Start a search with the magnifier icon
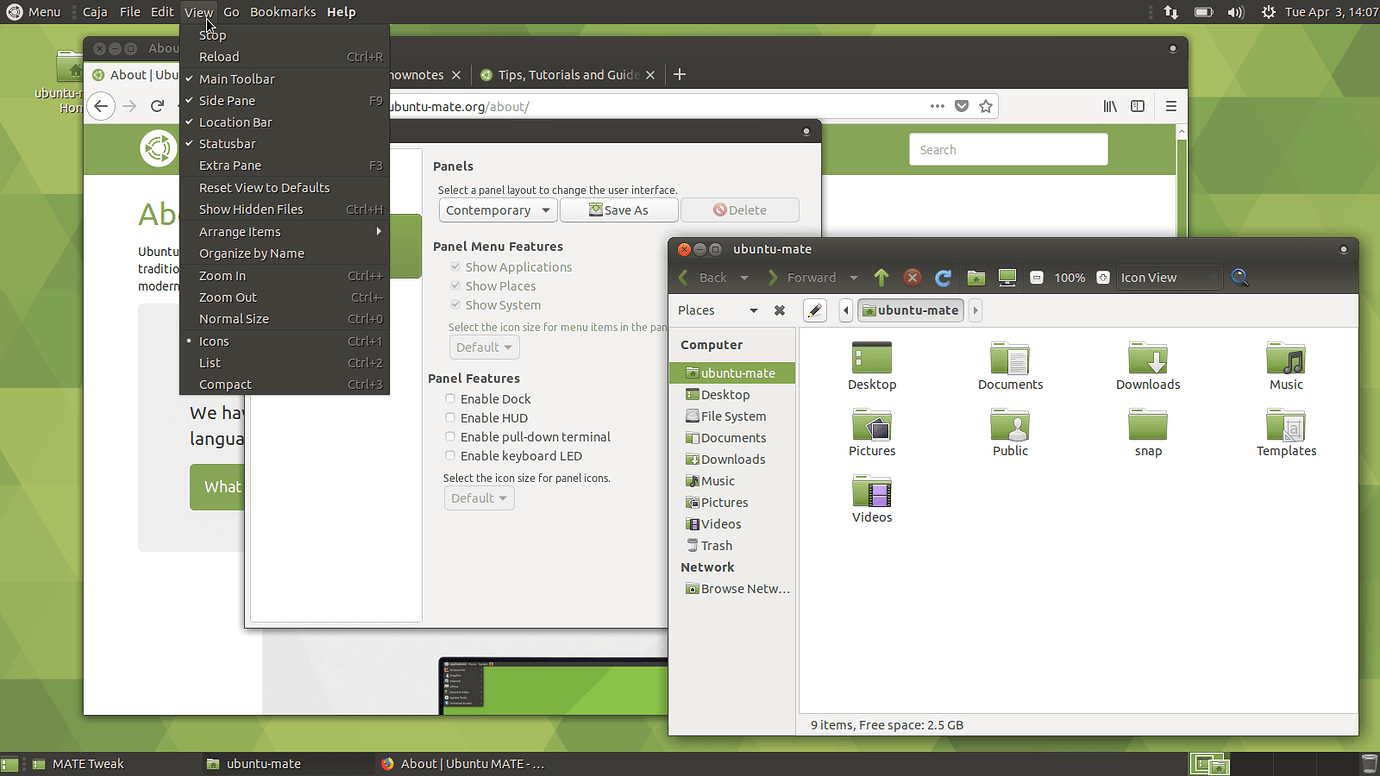The width and height of the screenshot is (1380, 776). (x=1239, y=277)
